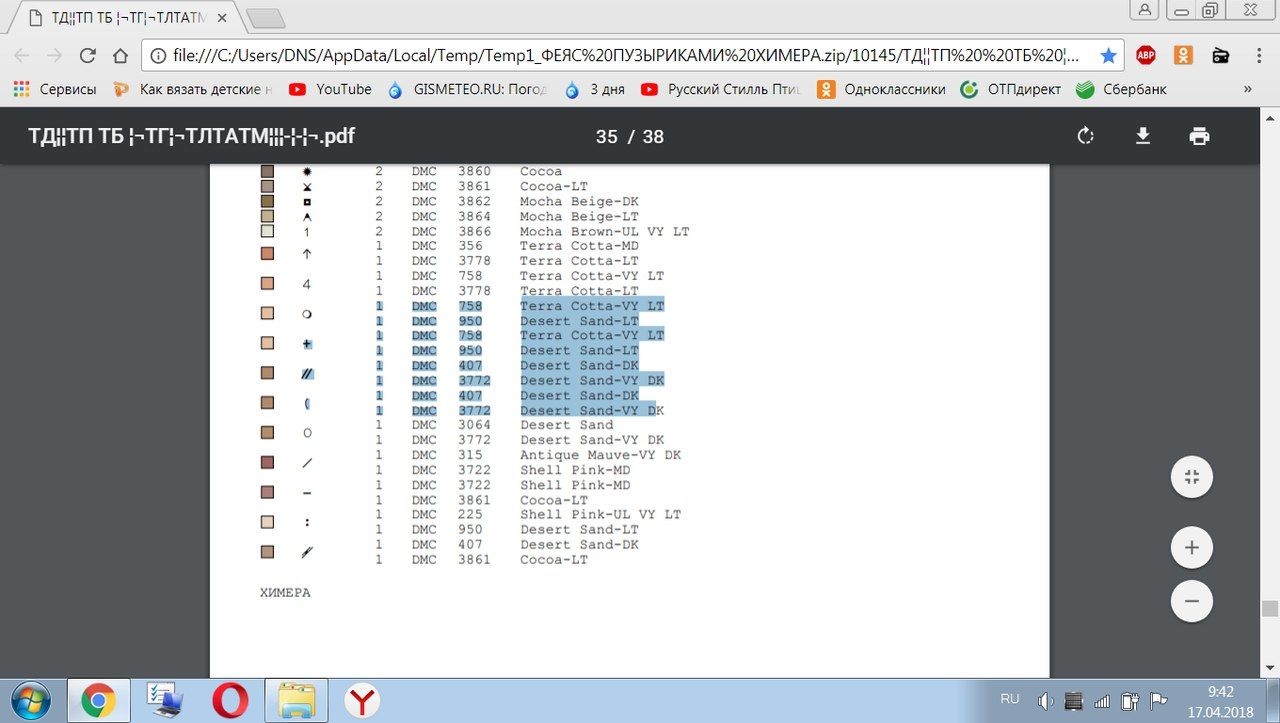This screenshot has width=1280, height=723.
Task: Print the PDF document
Action: click(1200, 137)
